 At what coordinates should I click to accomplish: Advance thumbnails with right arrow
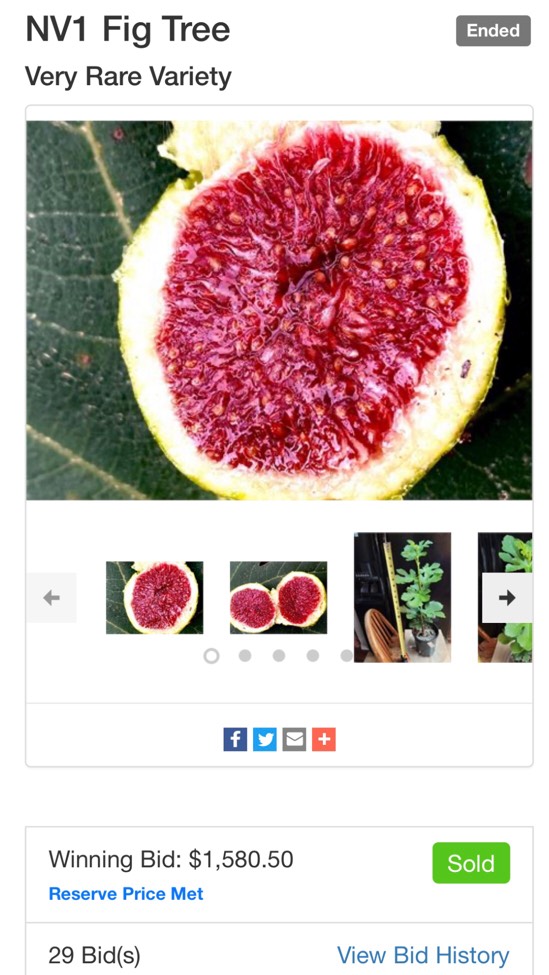pos(507,598)
